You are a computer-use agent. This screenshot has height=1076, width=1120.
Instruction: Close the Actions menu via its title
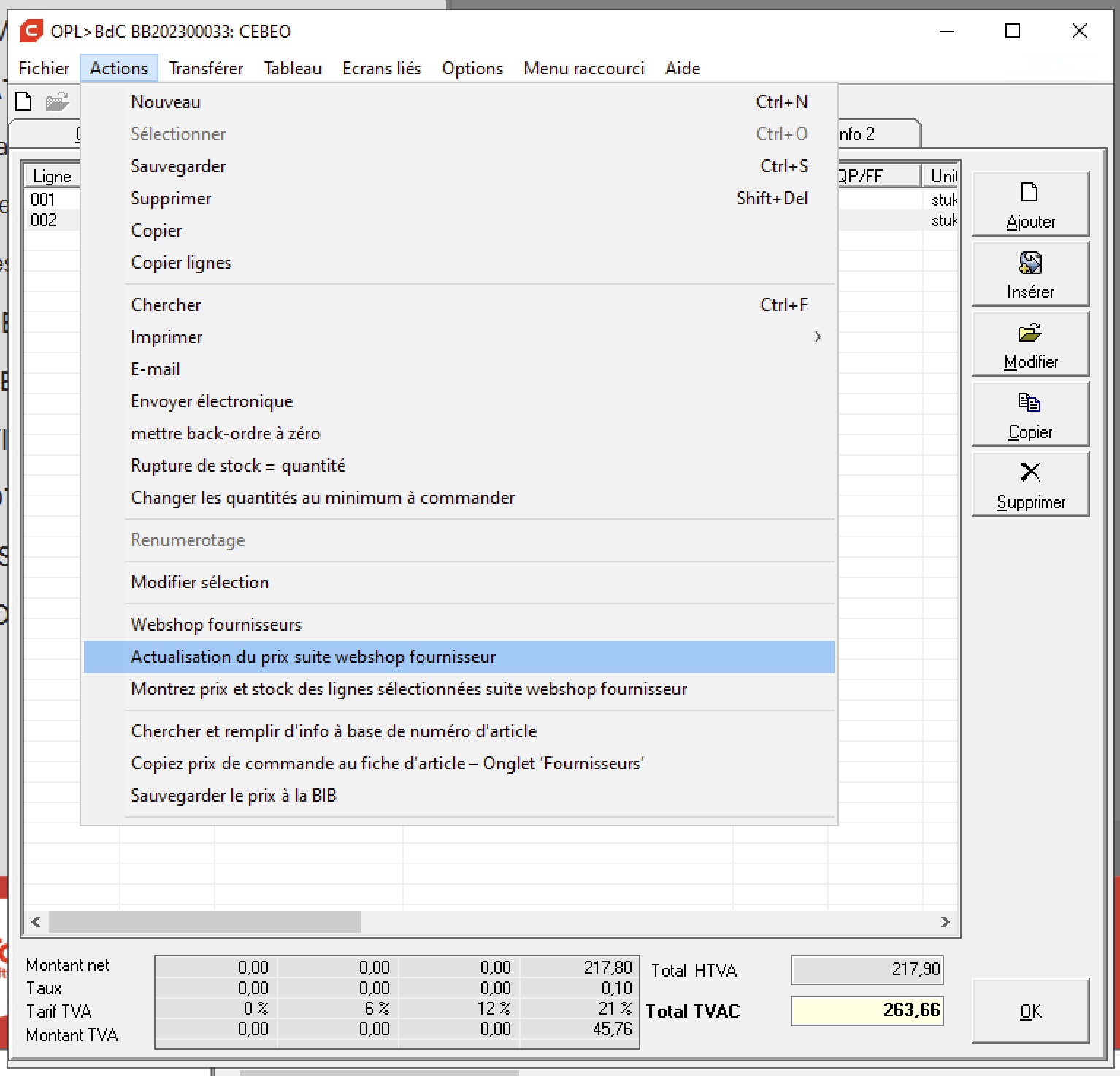(119, 68)
